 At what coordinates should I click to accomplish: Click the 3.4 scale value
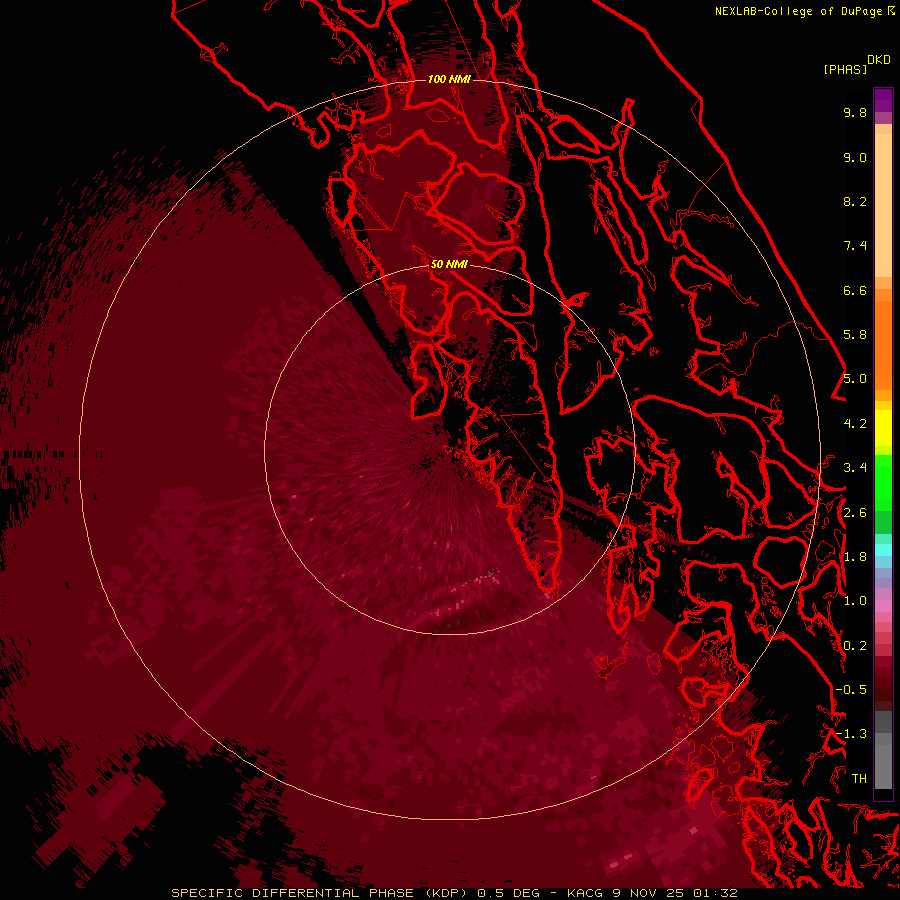click(x=855, y=468)
